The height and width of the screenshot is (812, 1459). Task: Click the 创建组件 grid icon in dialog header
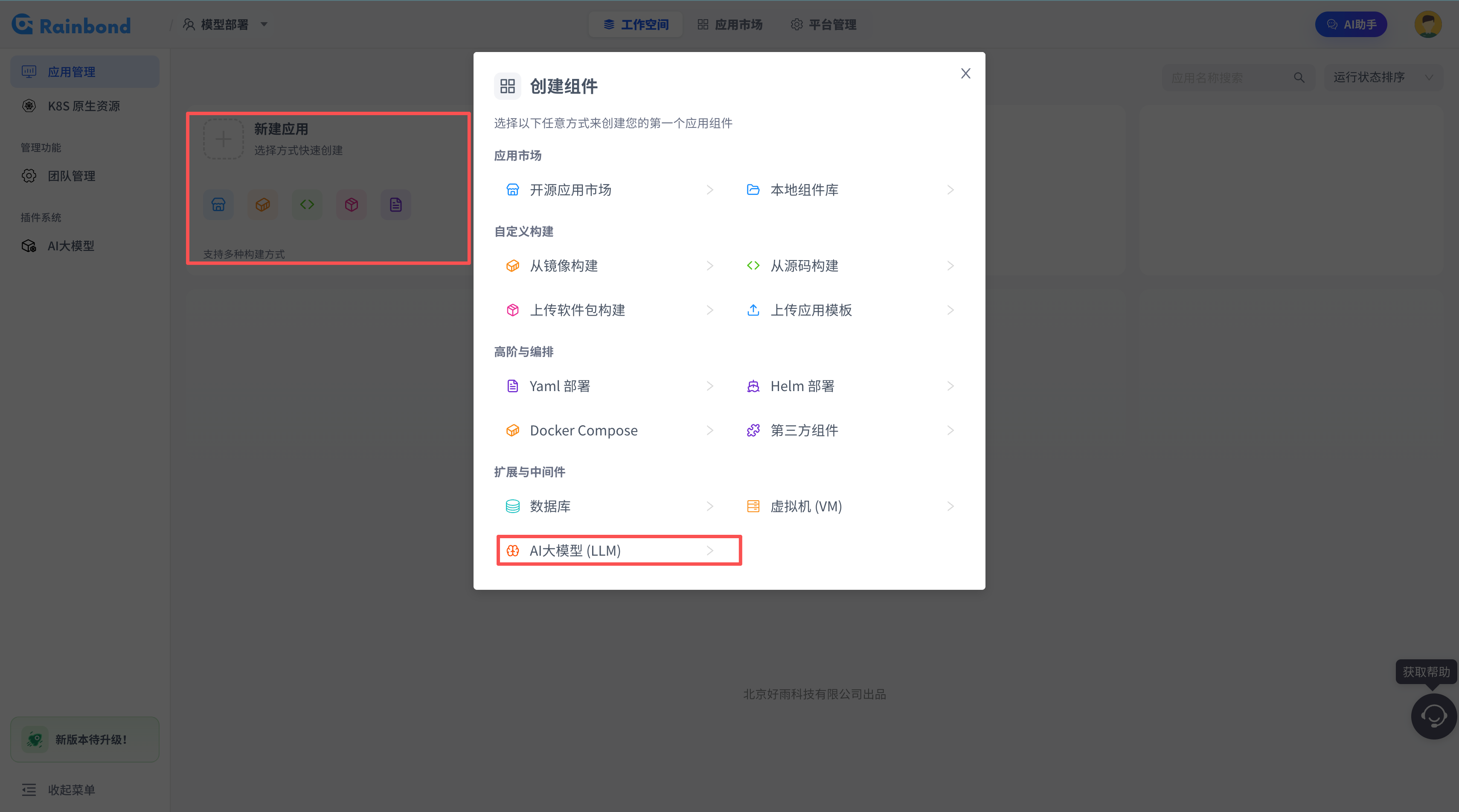tap(508, 86)
